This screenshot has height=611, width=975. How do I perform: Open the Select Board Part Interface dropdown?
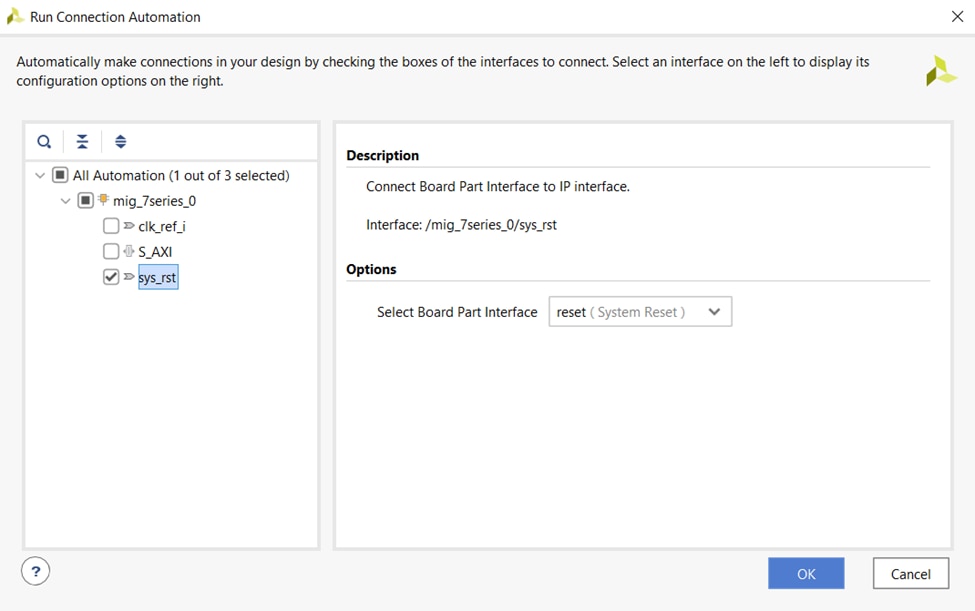(x=640, y=311)
